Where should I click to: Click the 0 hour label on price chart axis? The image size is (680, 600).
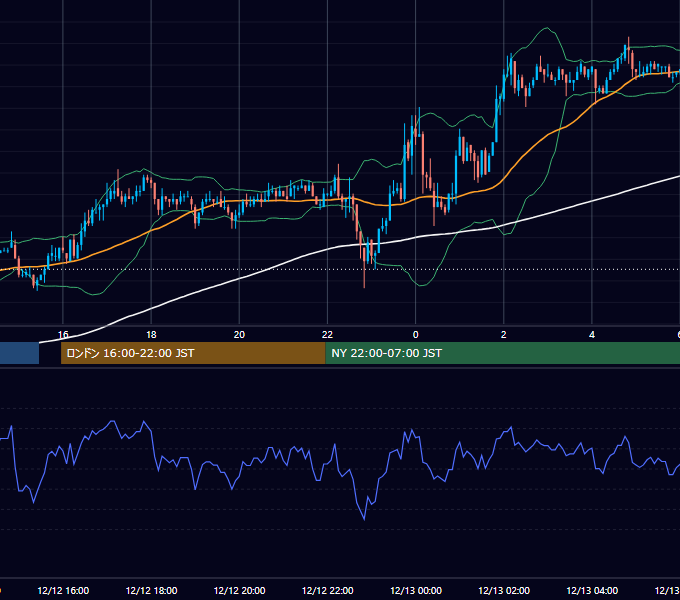415,335
